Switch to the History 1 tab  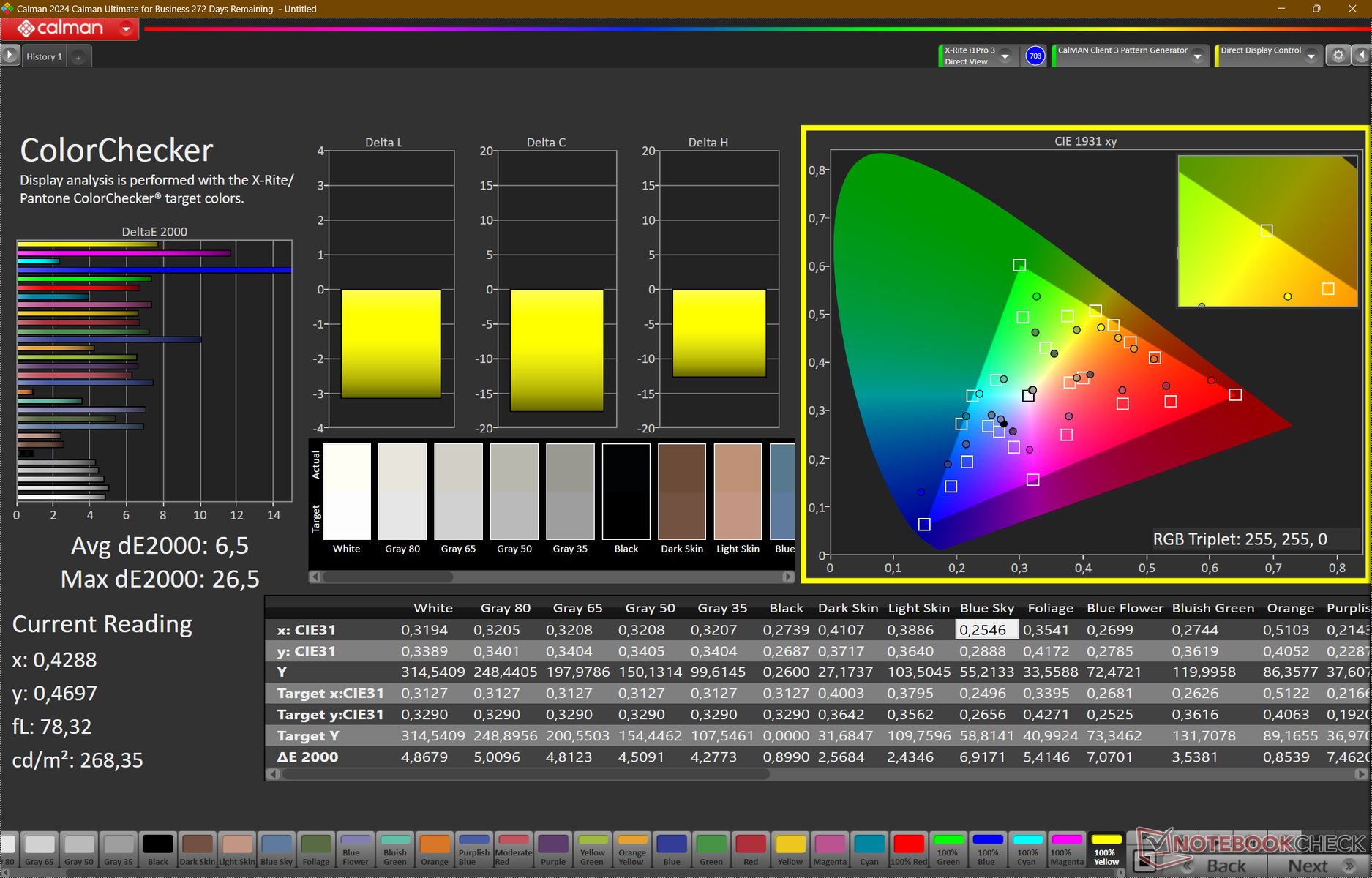click(x=44, y=56)
